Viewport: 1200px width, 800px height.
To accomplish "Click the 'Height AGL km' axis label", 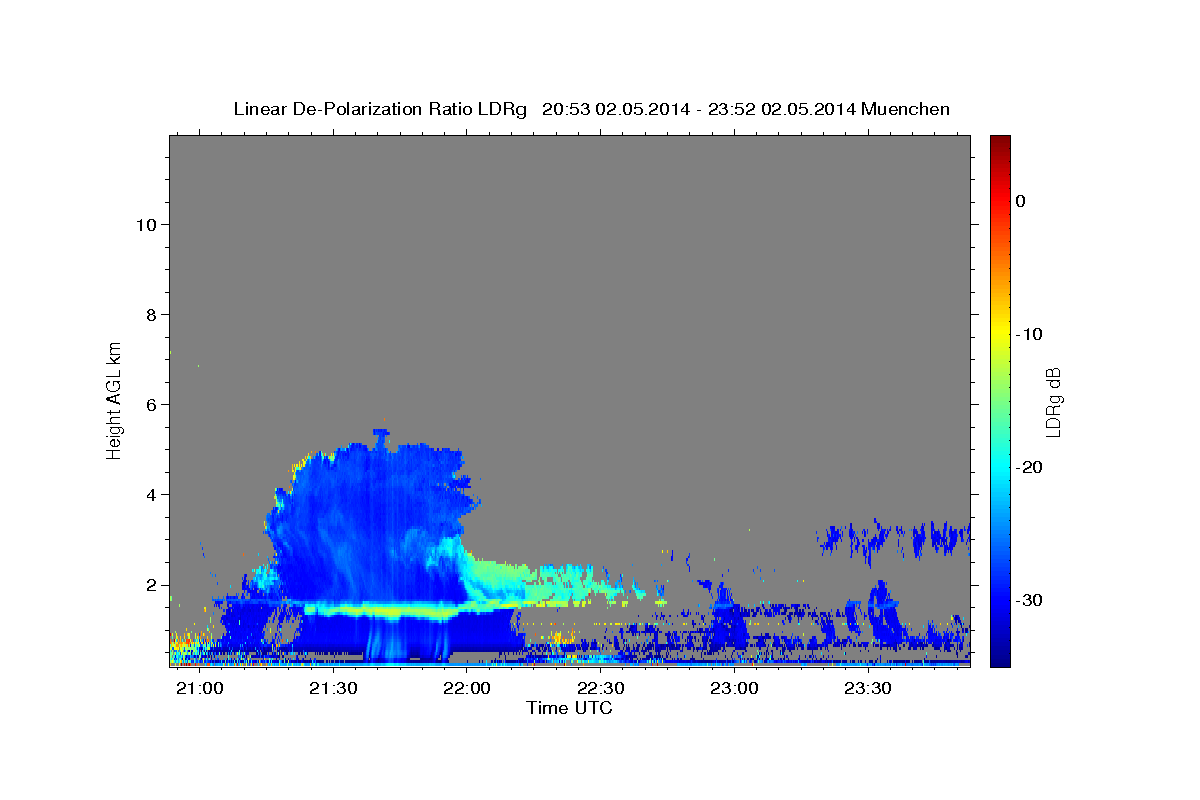I will 115,399.
